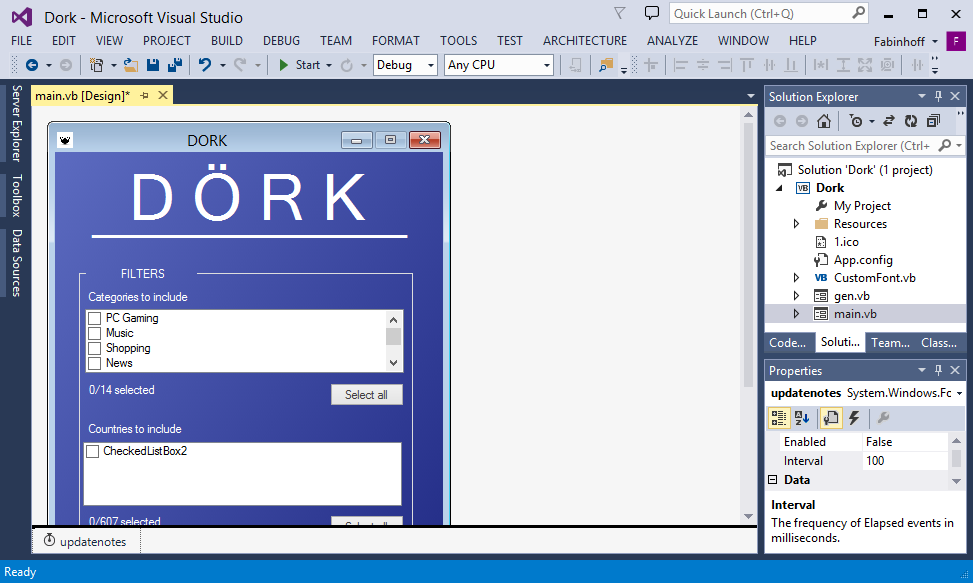
Task: Sort properties alphabetically with the A-Z icon
Action: 802,418
